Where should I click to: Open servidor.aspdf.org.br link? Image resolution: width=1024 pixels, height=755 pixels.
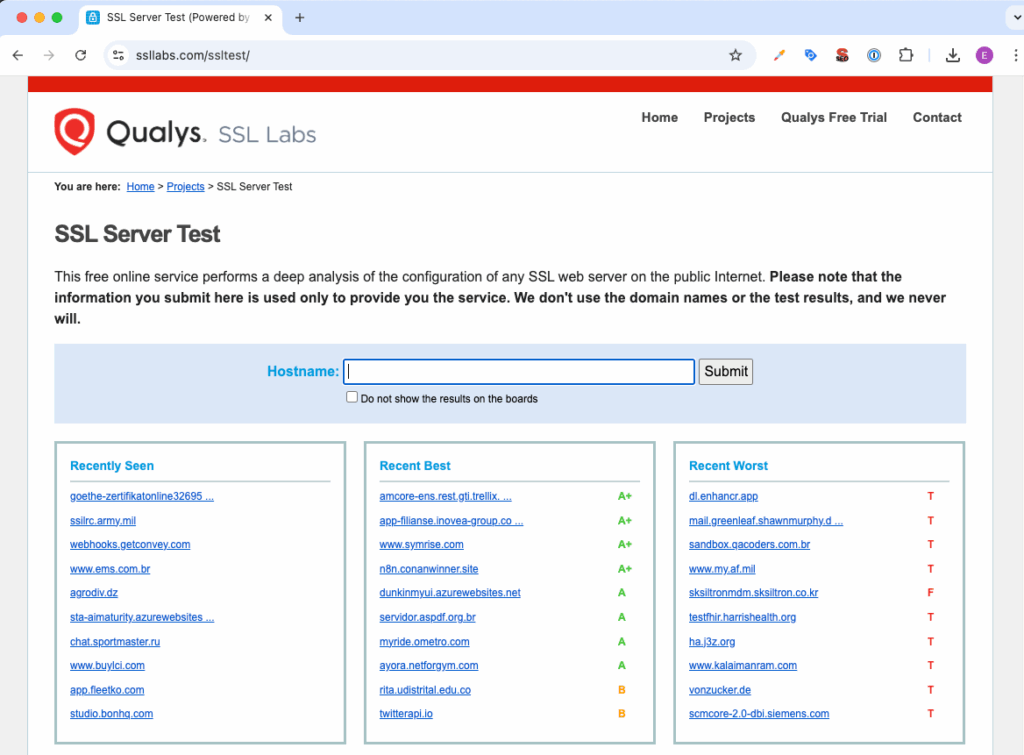[427, 617]
